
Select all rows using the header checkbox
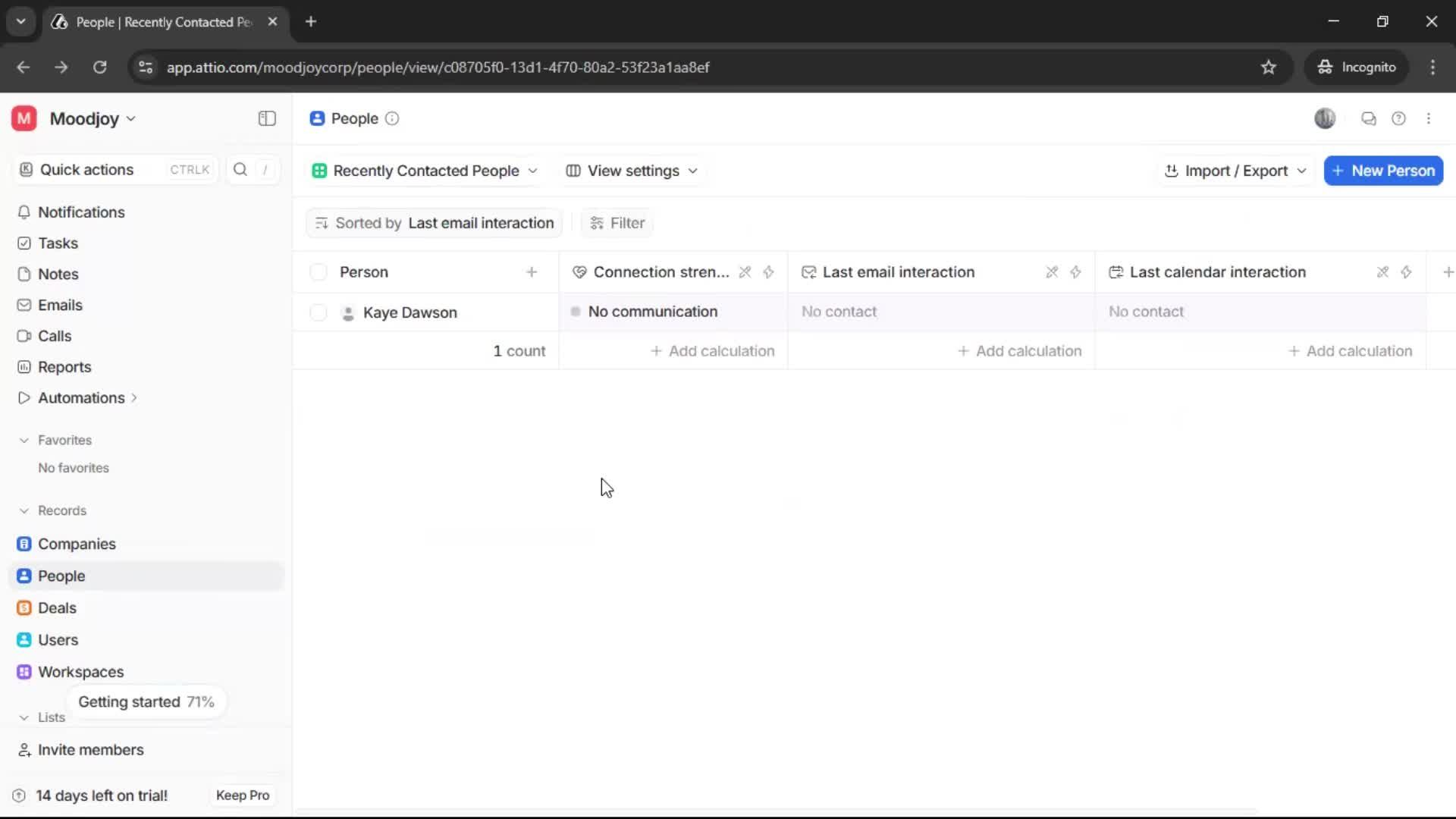[318, 271]
